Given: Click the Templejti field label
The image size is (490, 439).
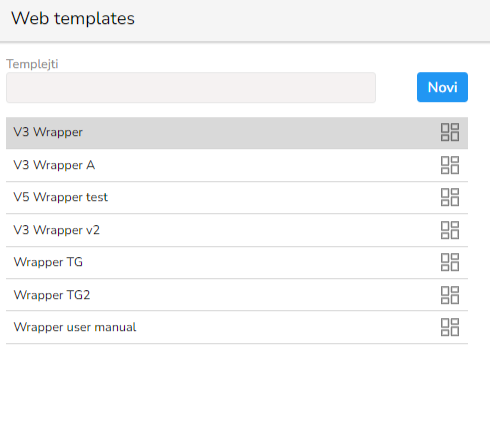Looking at the screenshot, I should pyautogui.click(x=32, y=64).
